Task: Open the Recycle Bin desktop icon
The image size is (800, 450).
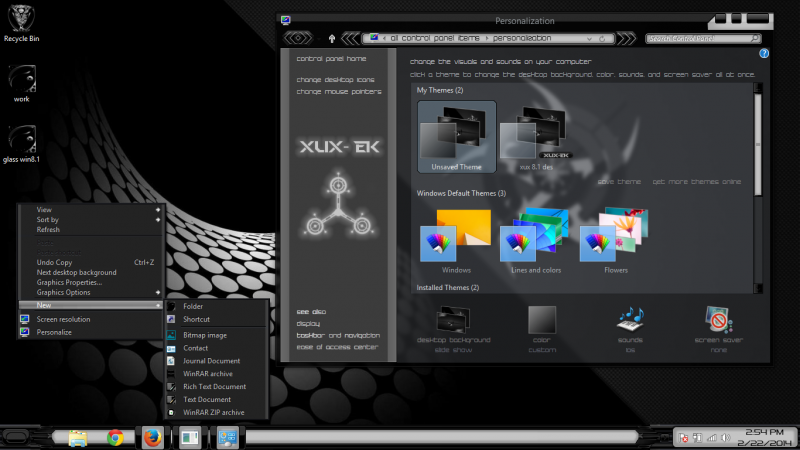Action: (21, 23)
